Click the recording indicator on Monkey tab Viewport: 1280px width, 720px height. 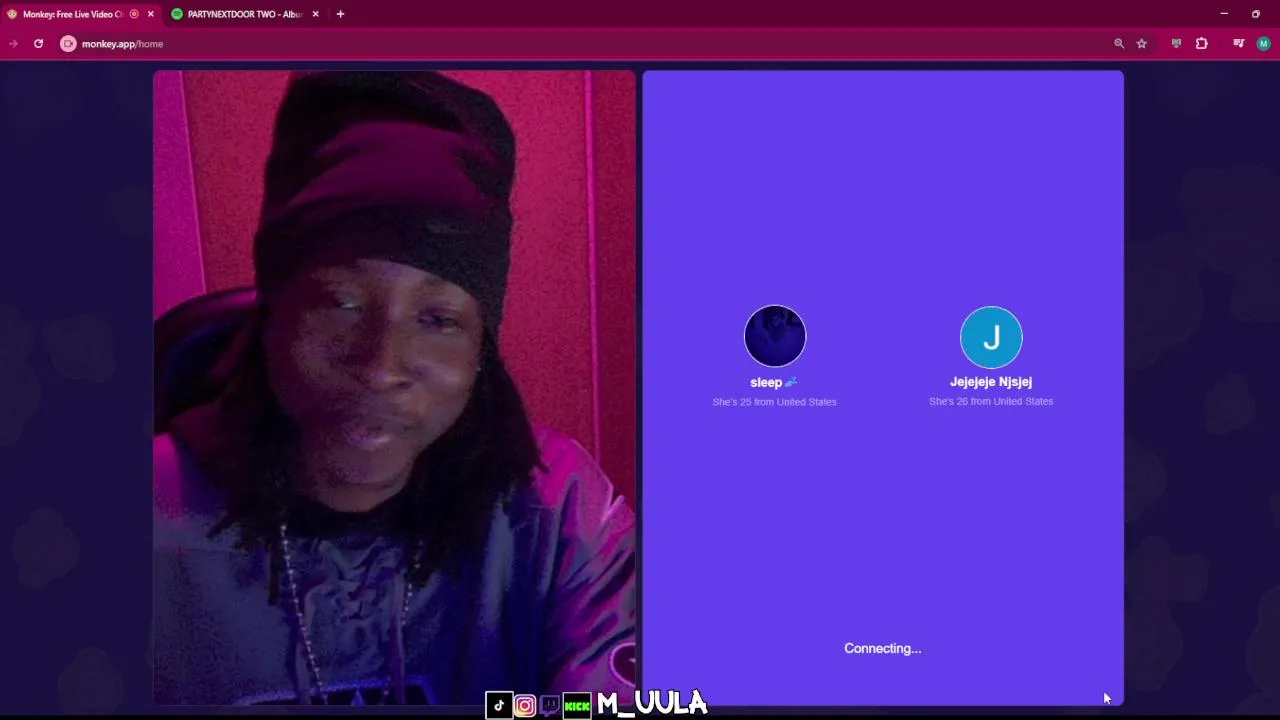click(x=134, y=14)
